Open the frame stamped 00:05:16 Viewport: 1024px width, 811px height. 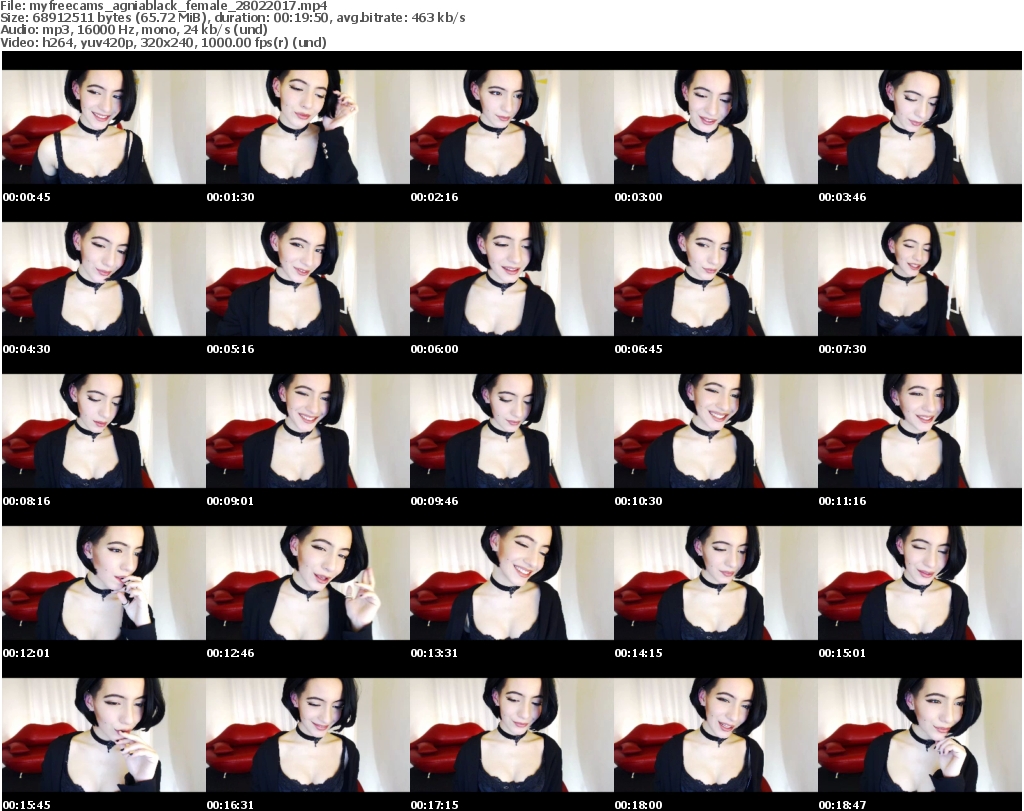[308, 279]
